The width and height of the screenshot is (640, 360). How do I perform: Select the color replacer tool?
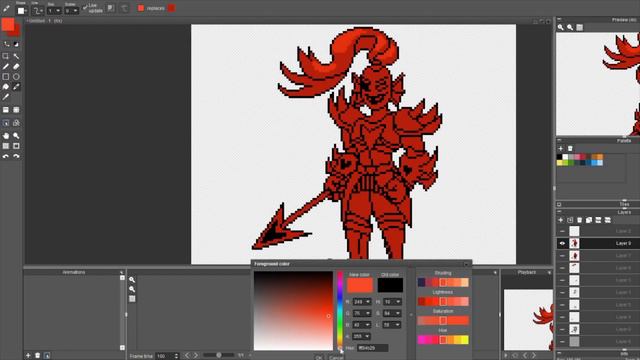coord(16,87)
